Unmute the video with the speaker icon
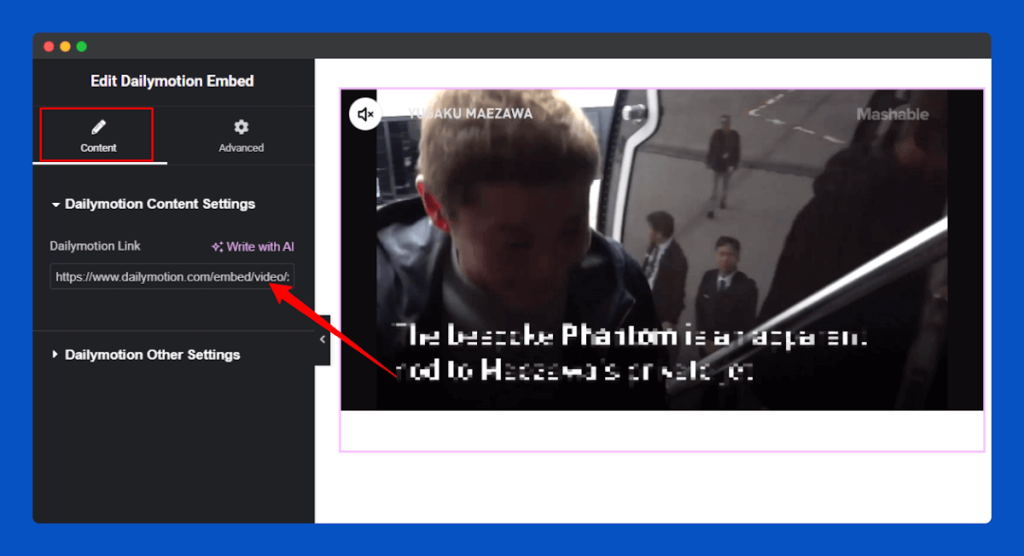 pos(365,114)
